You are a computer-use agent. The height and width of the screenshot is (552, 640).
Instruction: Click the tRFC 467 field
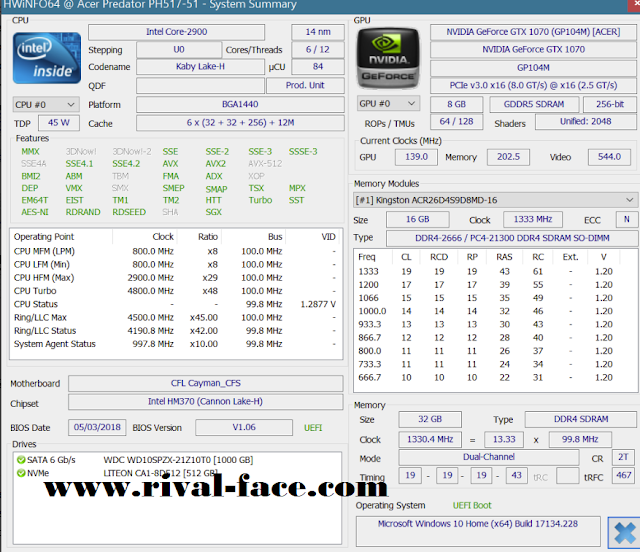pyautogui.click(x=623, y=476)
